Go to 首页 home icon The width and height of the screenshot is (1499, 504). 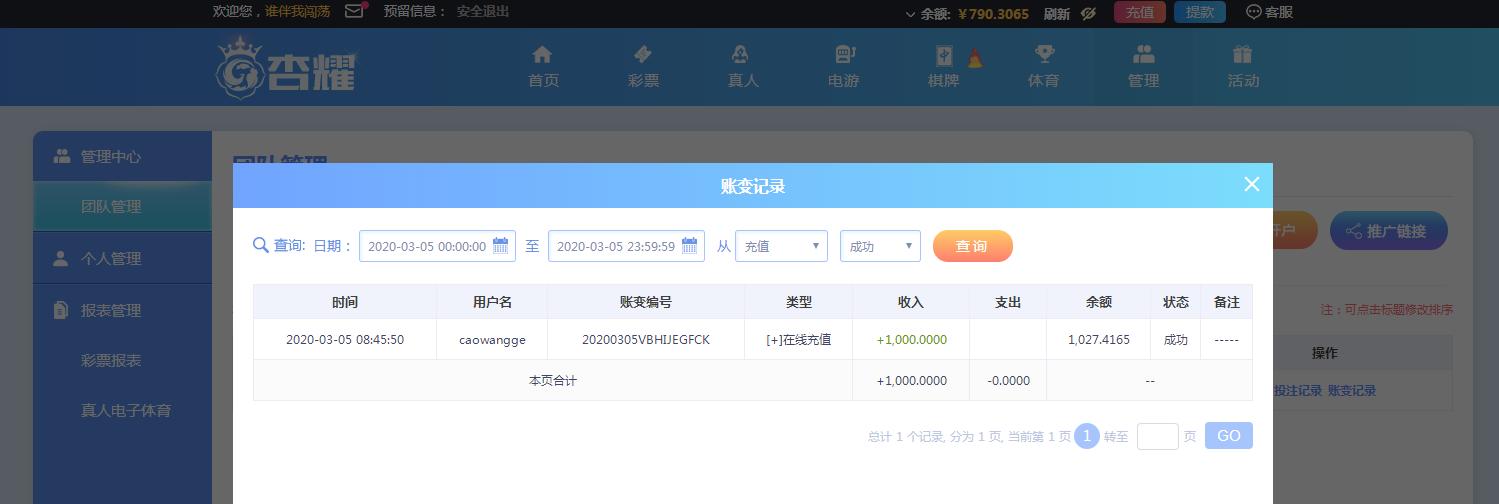[x=543, y=55]
